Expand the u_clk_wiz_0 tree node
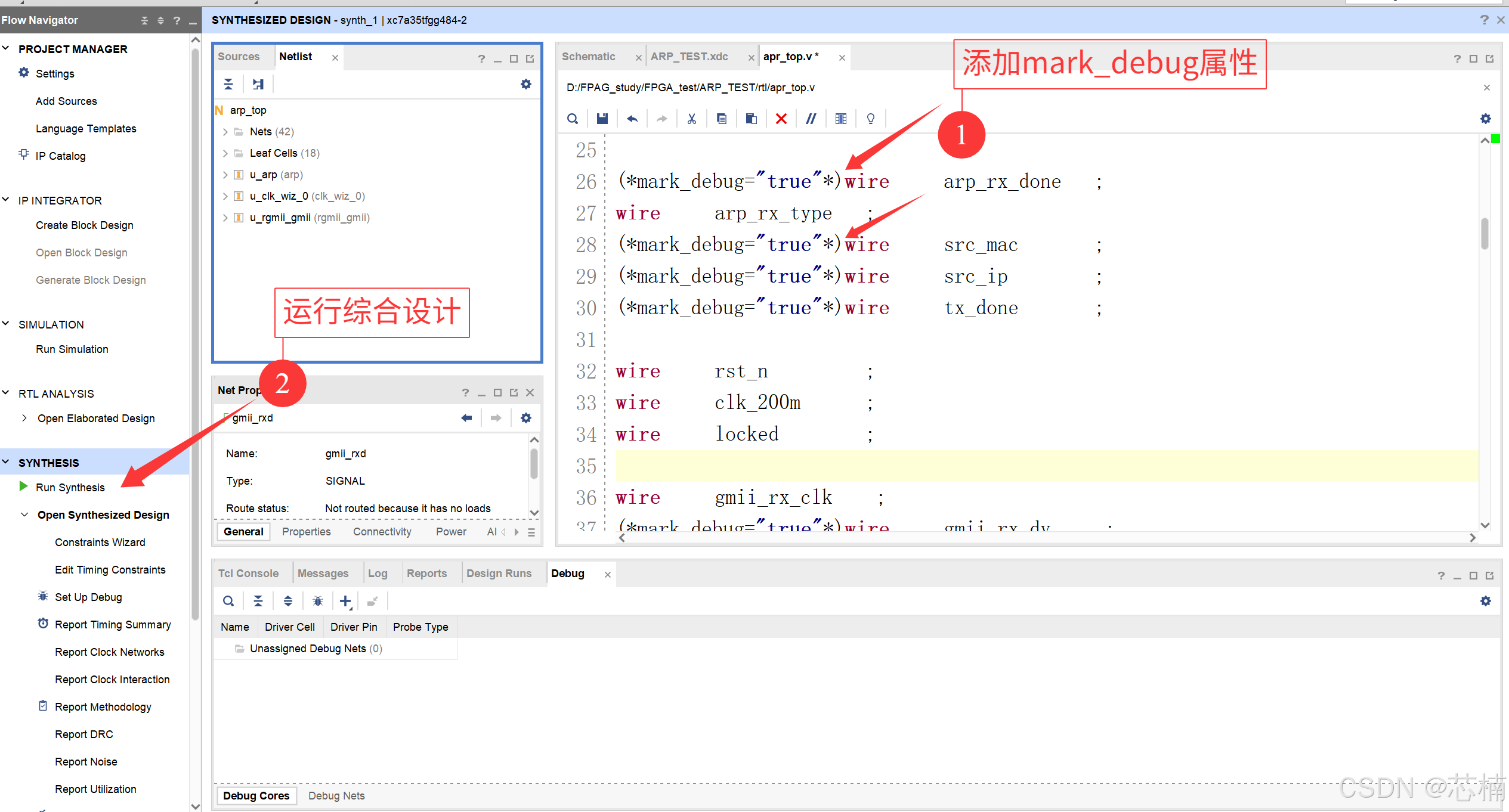This screenshot has width=1509, height=812. tap(225, 196)
